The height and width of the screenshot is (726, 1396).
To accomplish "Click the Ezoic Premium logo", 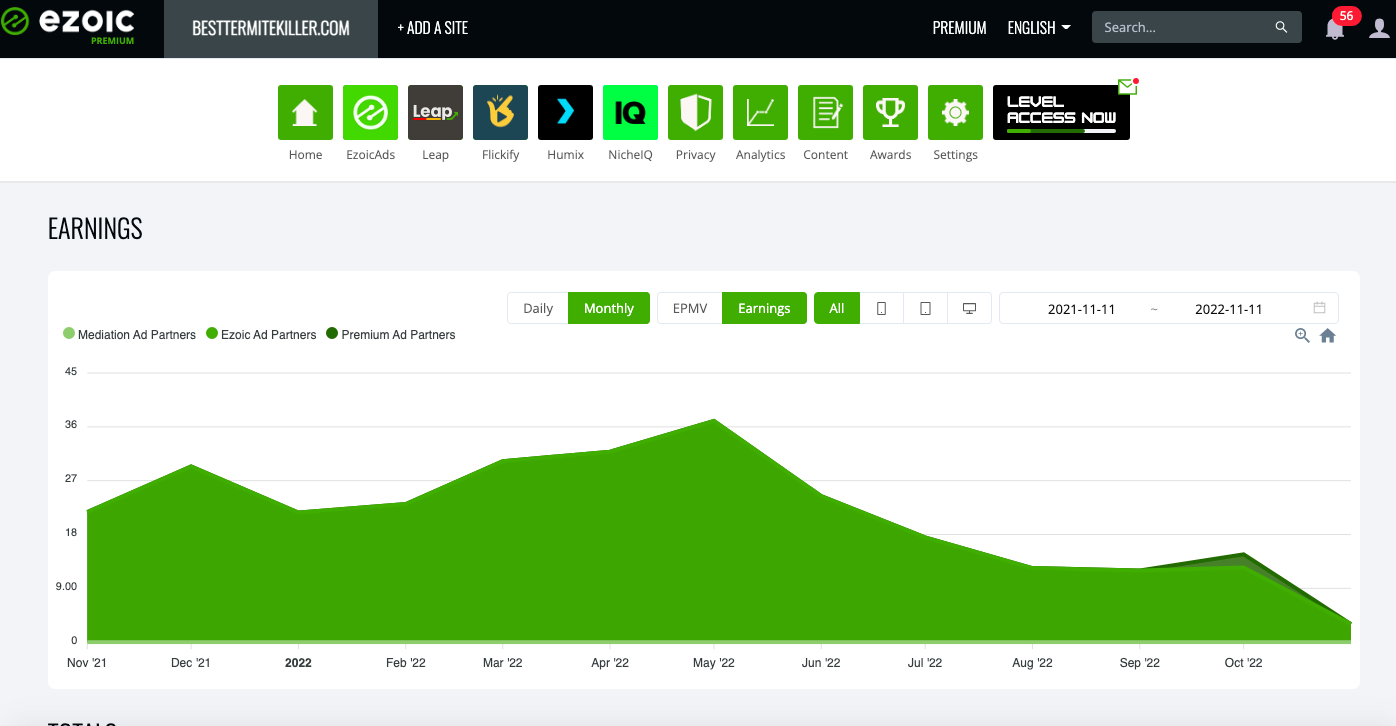I will (x=68, y=27).
